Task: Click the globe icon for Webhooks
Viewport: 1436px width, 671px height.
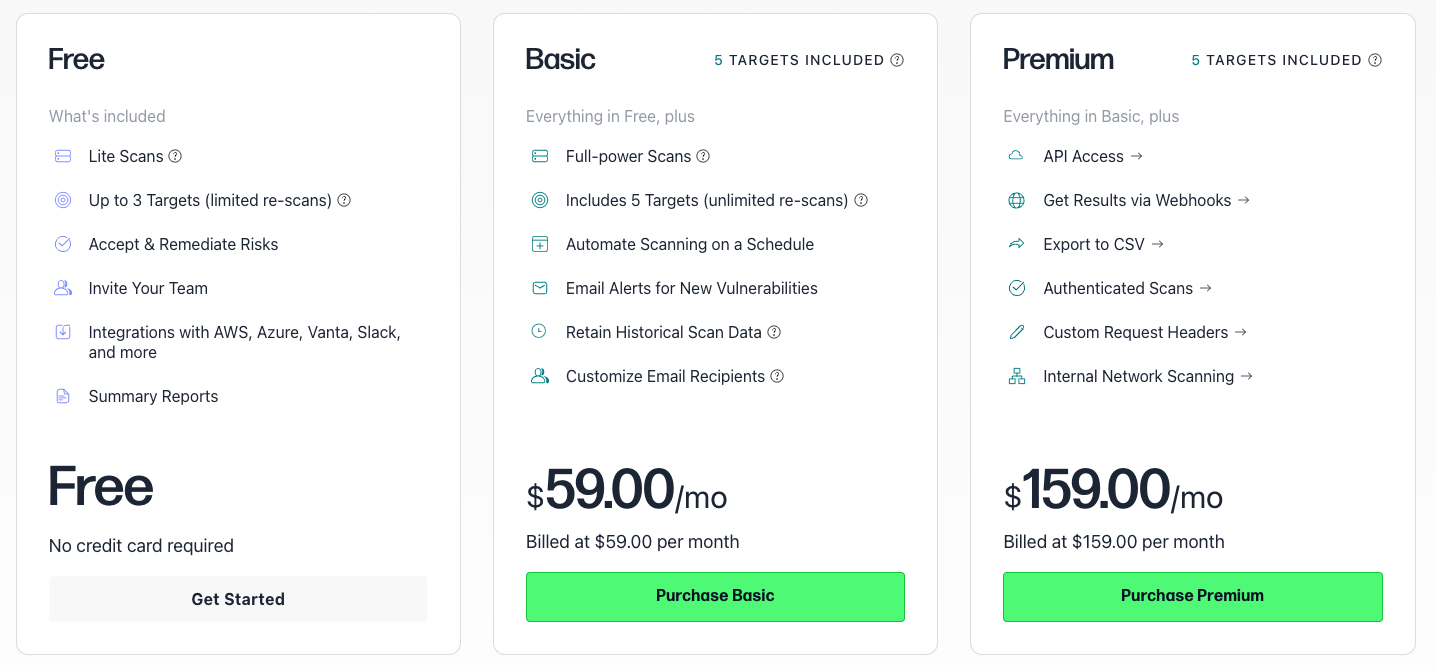Action: [1016, 200]
